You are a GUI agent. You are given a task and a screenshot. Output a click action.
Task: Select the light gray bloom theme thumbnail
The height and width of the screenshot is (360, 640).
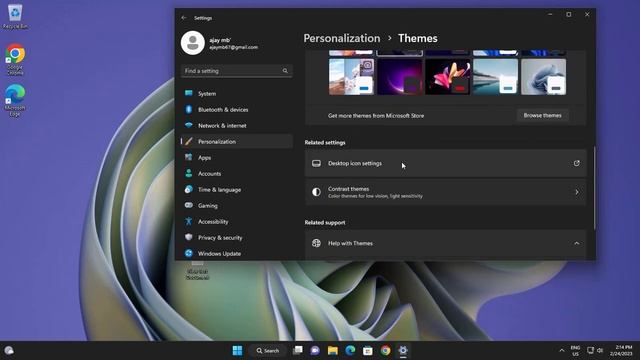click(x=544, y=77)
